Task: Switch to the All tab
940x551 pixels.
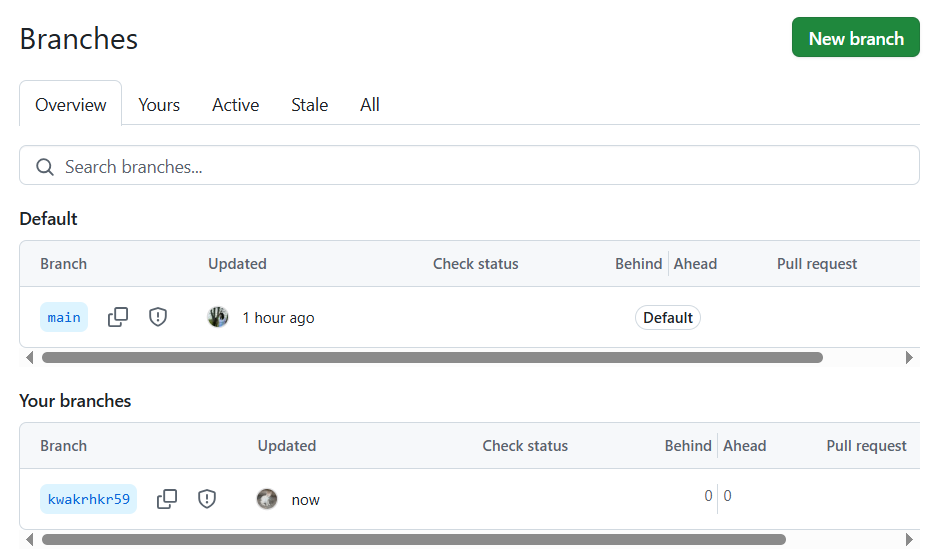Action: [x=370, y=104]
